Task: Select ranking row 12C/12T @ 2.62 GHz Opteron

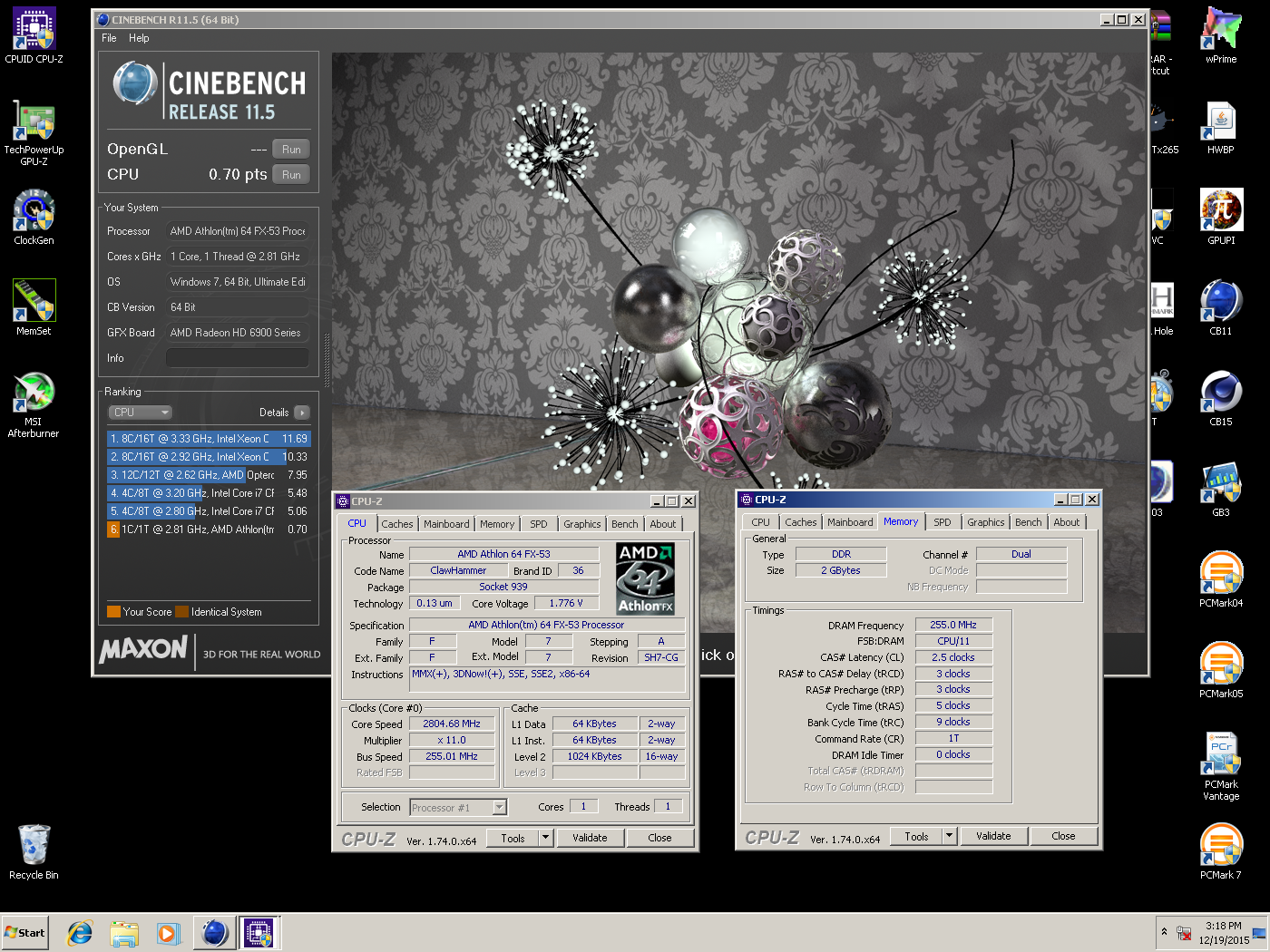Action: coord(209,475)
